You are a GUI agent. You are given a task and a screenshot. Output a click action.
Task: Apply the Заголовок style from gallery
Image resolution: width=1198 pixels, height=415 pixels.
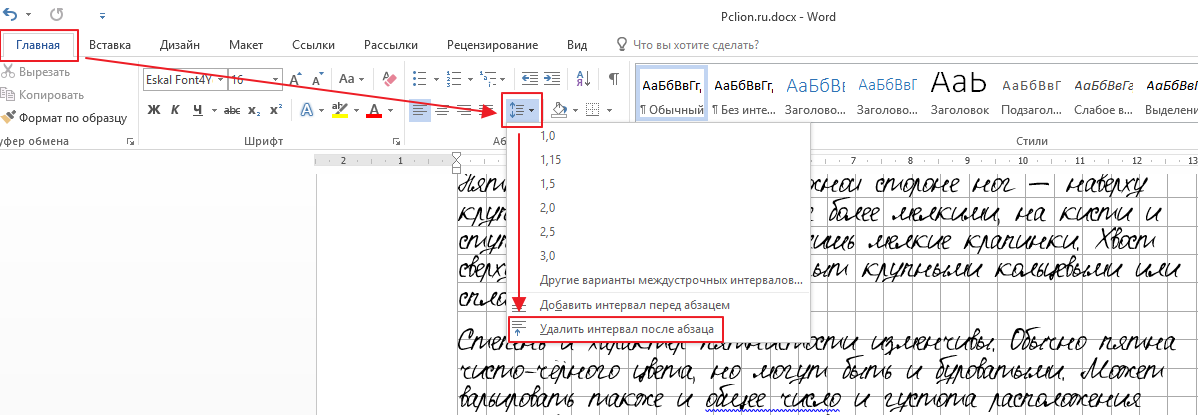[x=959, y=91]
